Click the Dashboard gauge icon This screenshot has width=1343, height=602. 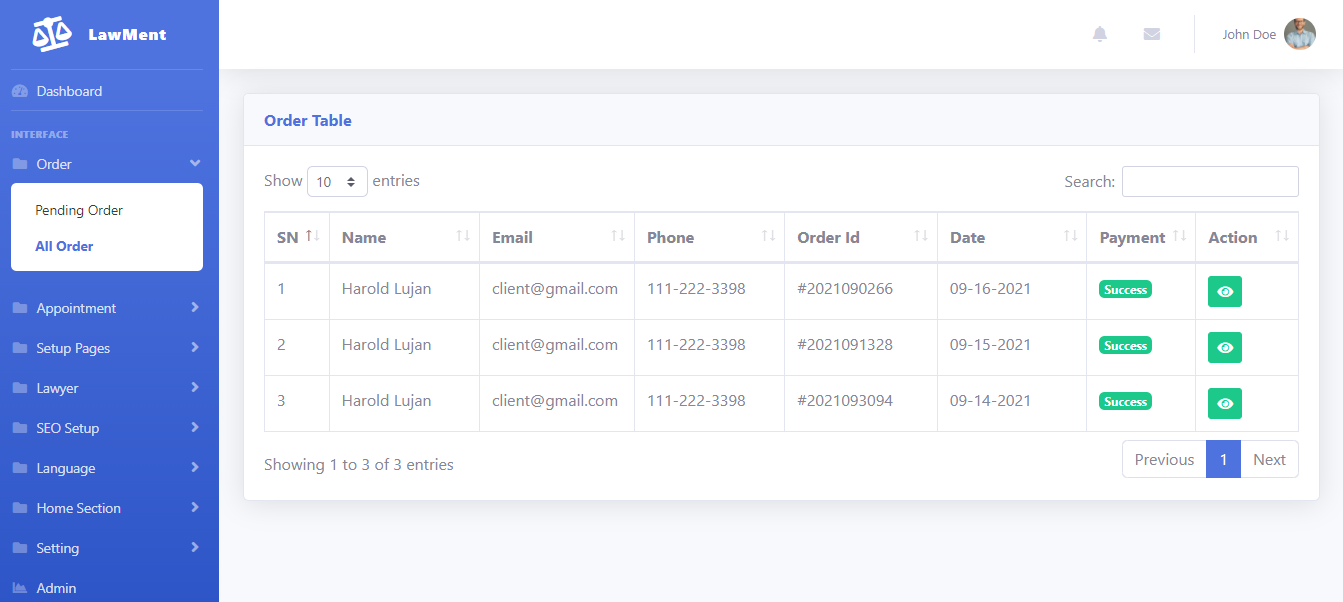click(20, 91)
